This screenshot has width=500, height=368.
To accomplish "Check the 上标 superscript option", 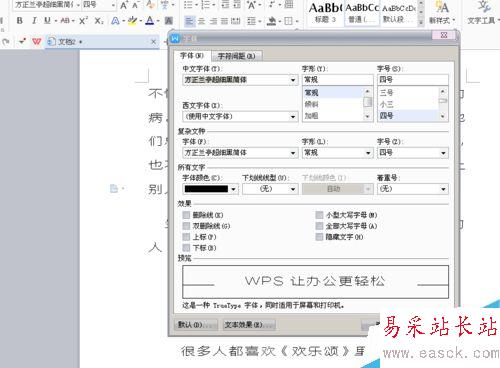I will pos(186,237).
